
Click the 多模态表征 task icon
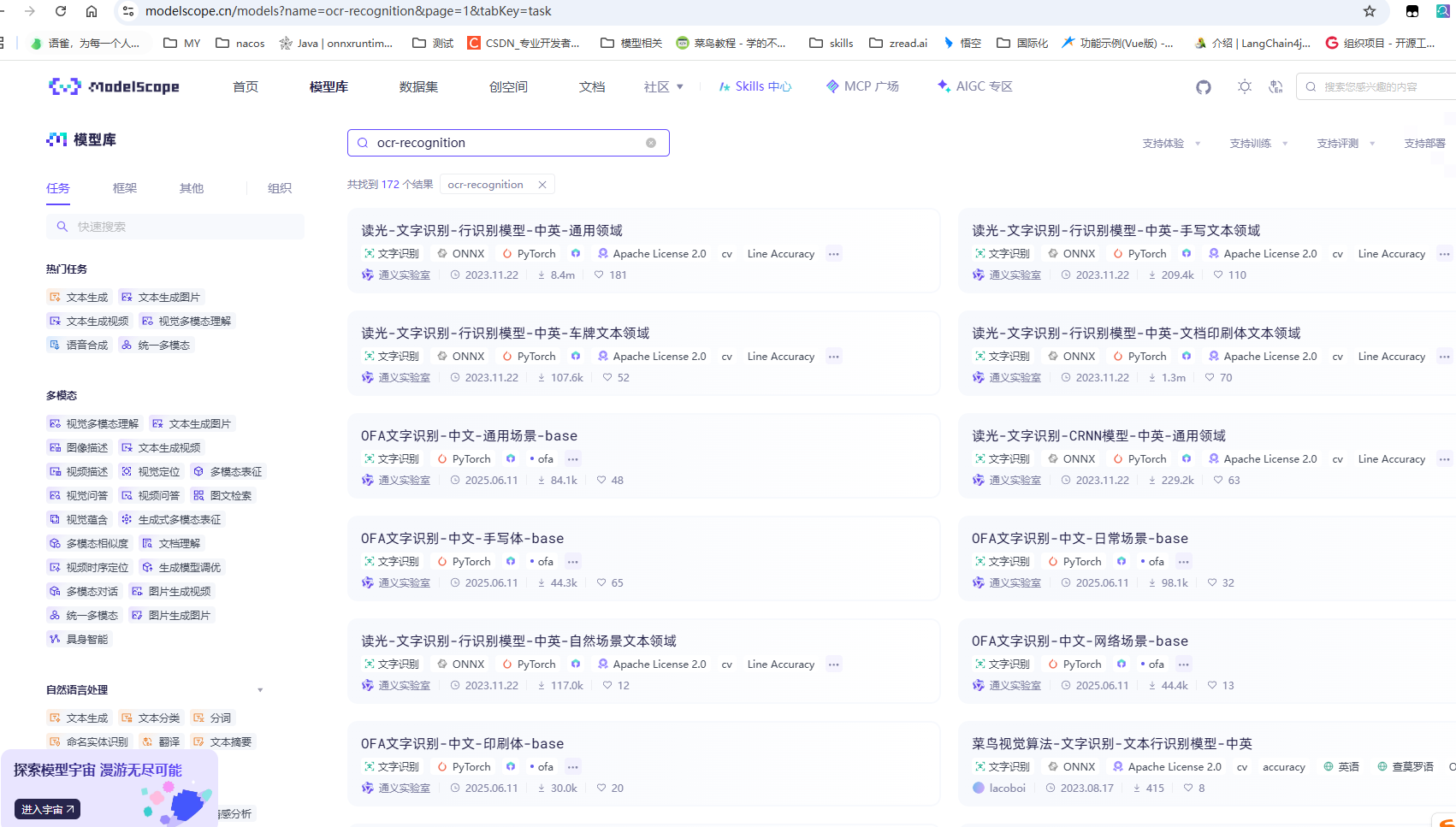point(198,472)
